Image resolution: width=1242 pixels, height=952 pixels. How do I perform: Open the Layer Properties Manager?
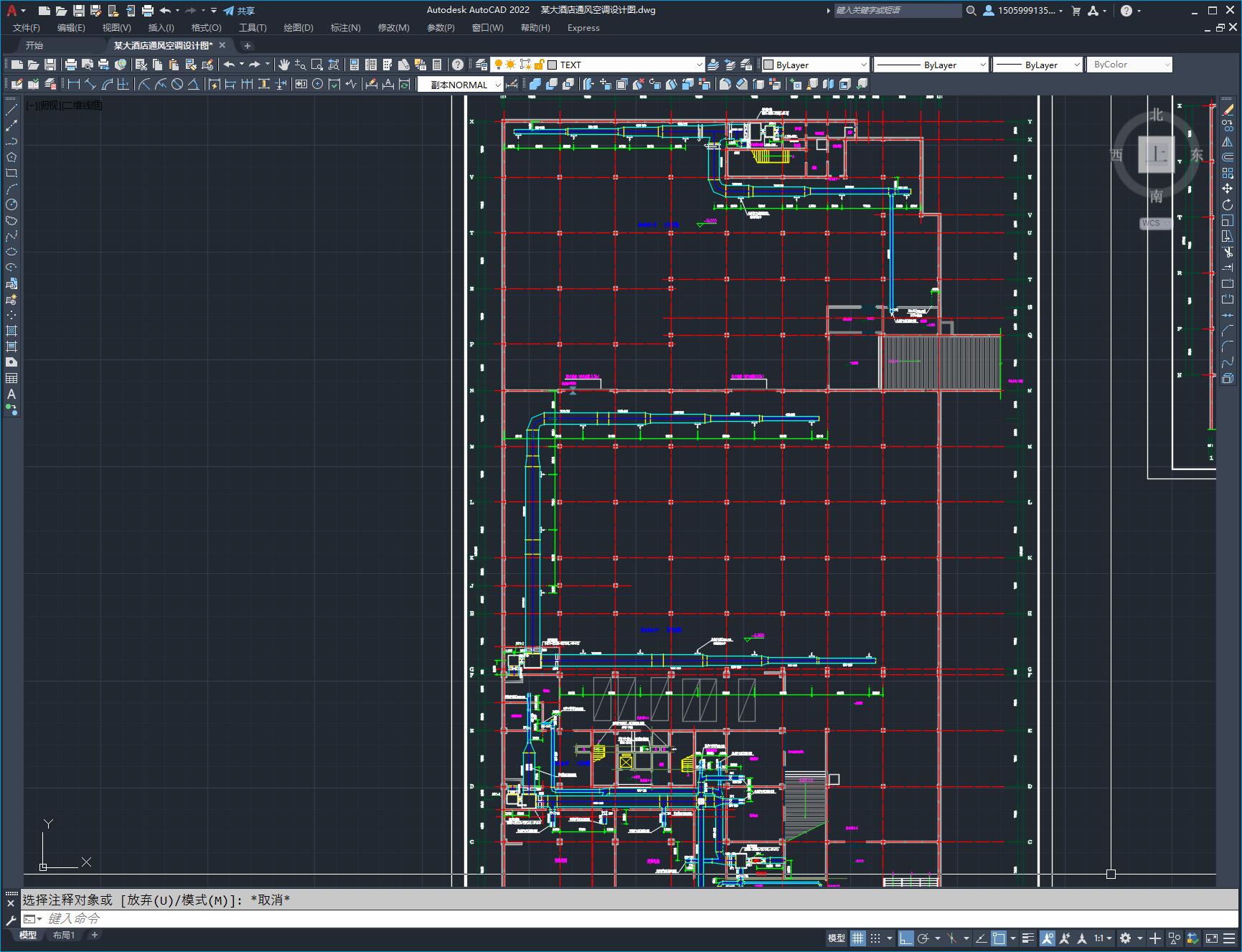point(481,65)
